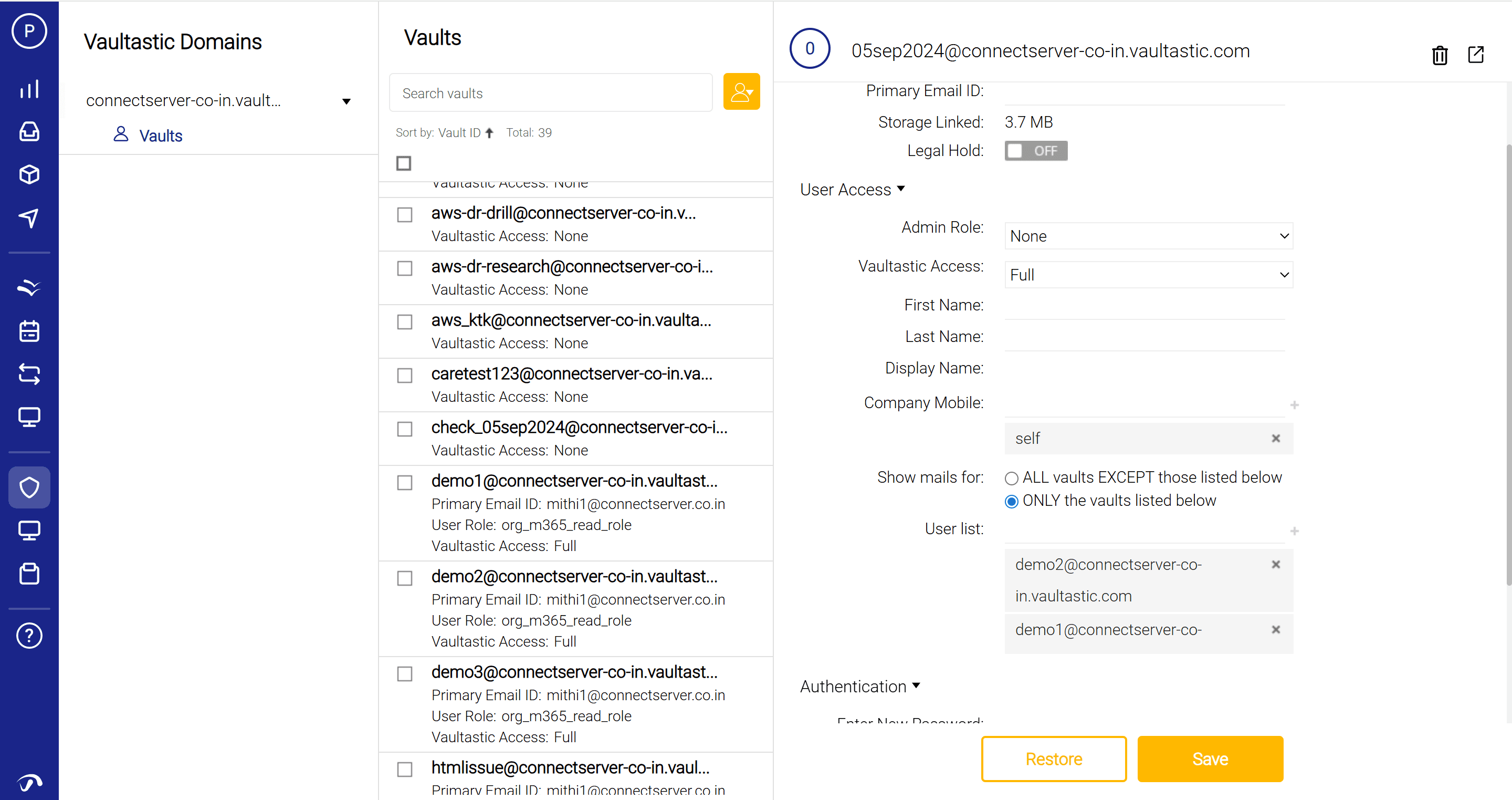
Task: Expand the domain selector dropdown
Action: (346, 101)
